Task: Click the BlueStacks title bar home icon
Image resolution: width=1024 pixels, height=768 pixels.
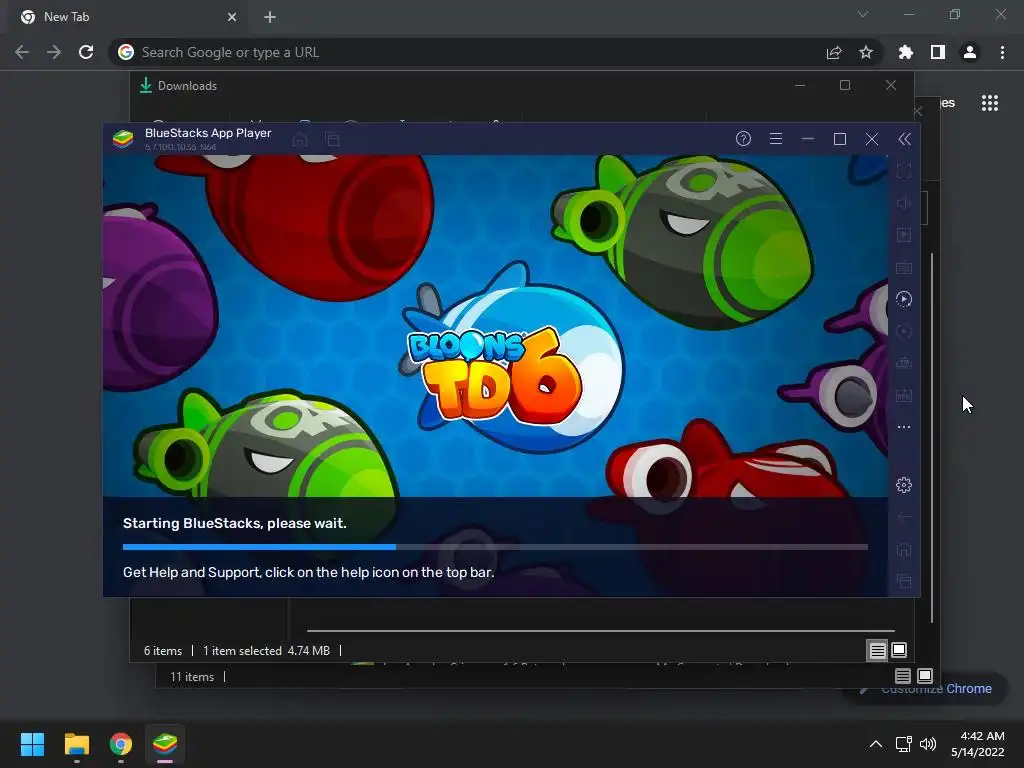Action: [300, 139]
